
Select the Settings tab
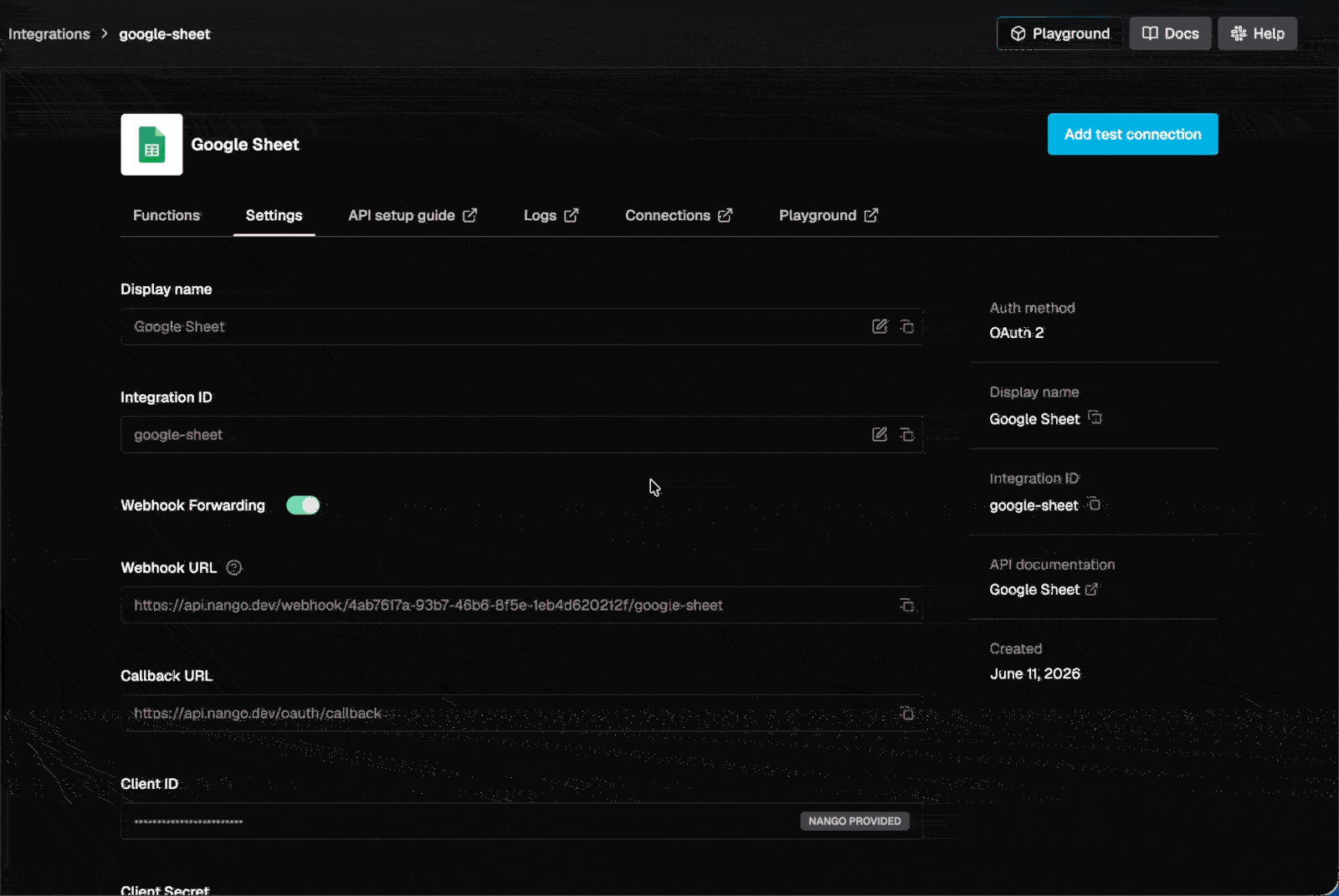coord(274,215)
